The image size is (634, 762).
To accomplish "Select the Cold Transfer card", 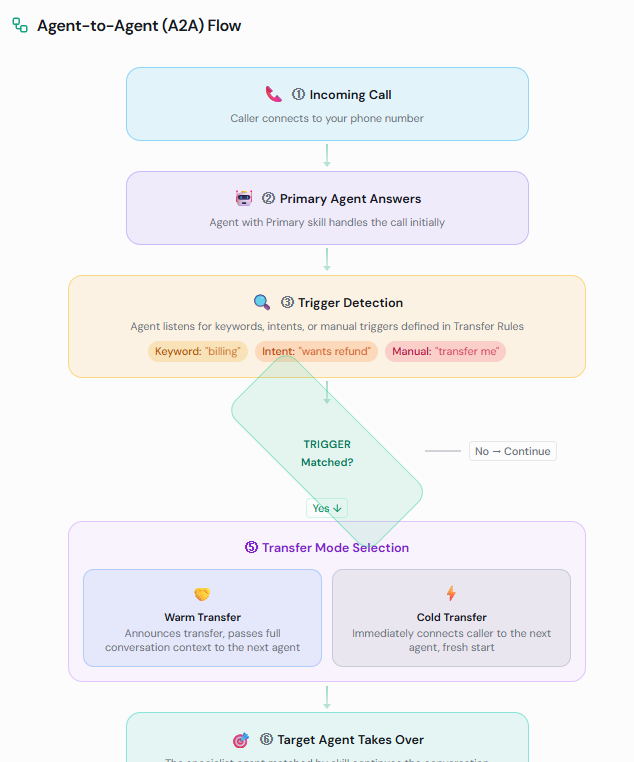I will [451, 618].
